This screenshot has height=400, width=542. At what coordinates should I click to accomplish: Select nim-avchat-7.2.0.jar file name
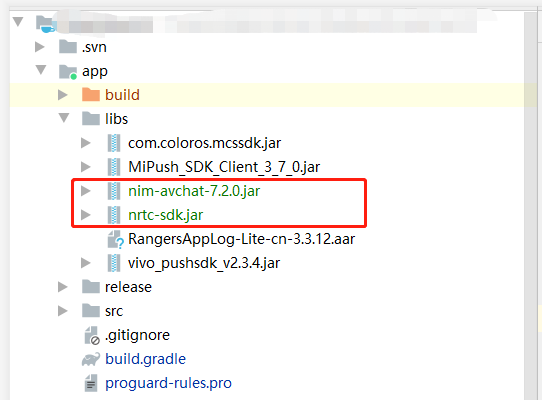[194, 191]
